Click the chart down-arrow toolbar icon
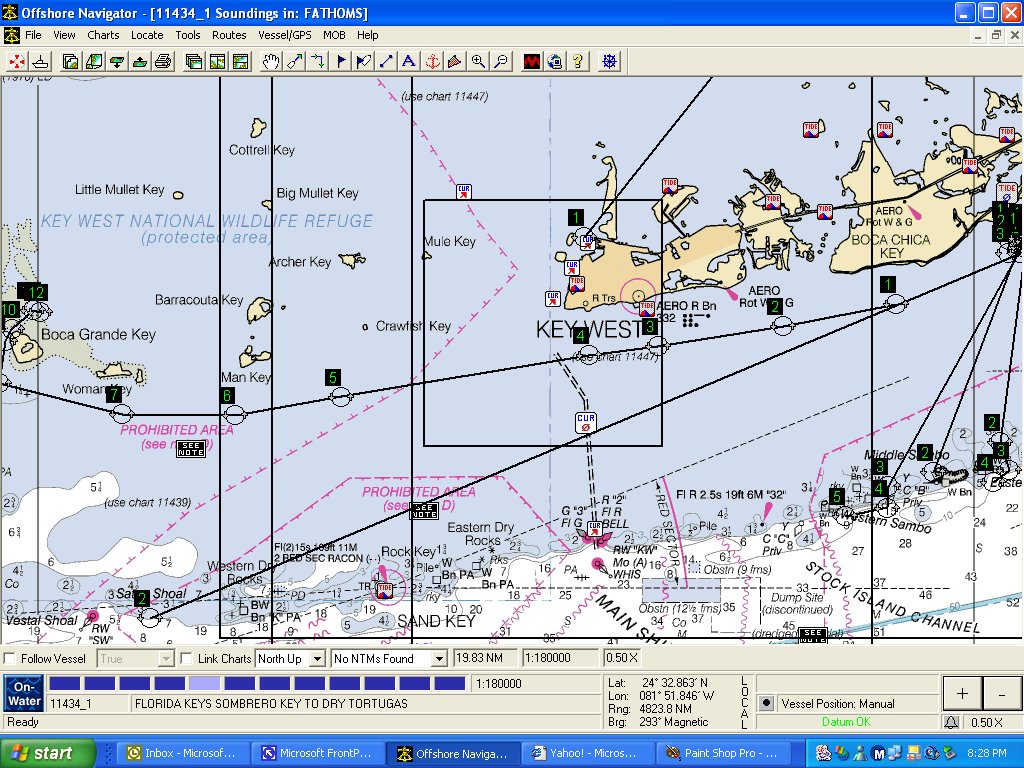The height and width of the screenshot is (768, 1024). tap(117, 61)
